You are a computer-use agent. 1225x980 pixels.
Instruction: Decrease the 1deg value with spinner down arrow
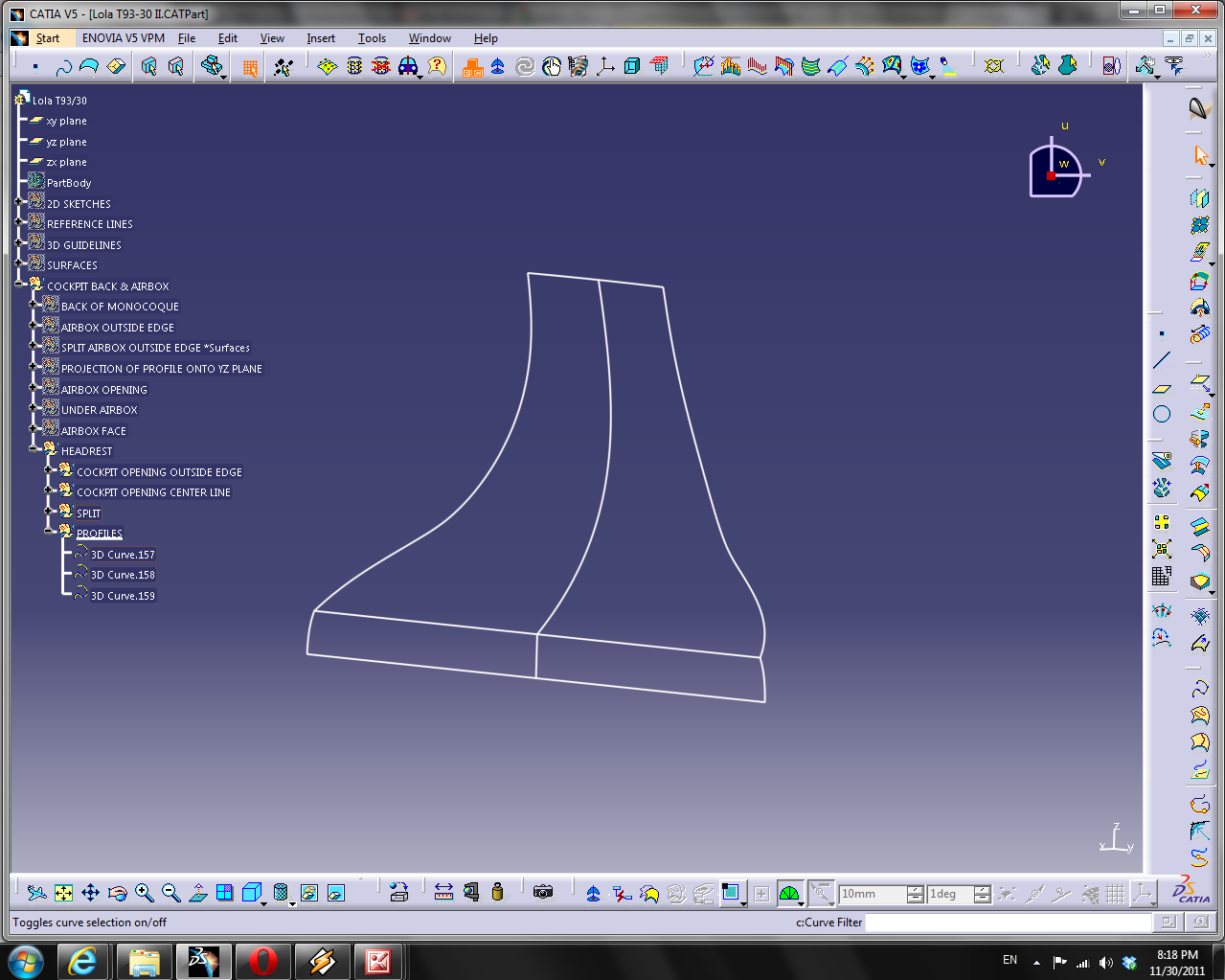[x=983, y=900]
